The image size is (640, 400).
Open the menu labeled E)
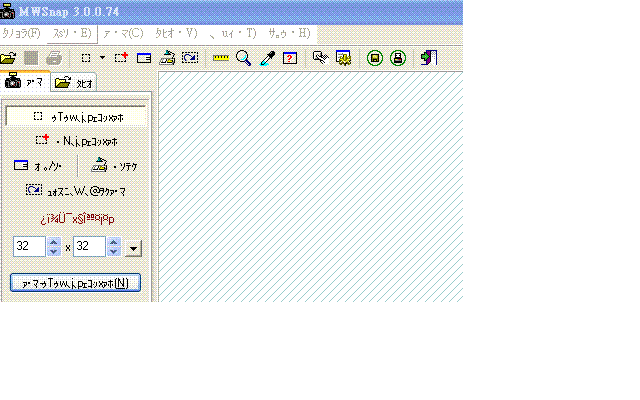point(72,33)
